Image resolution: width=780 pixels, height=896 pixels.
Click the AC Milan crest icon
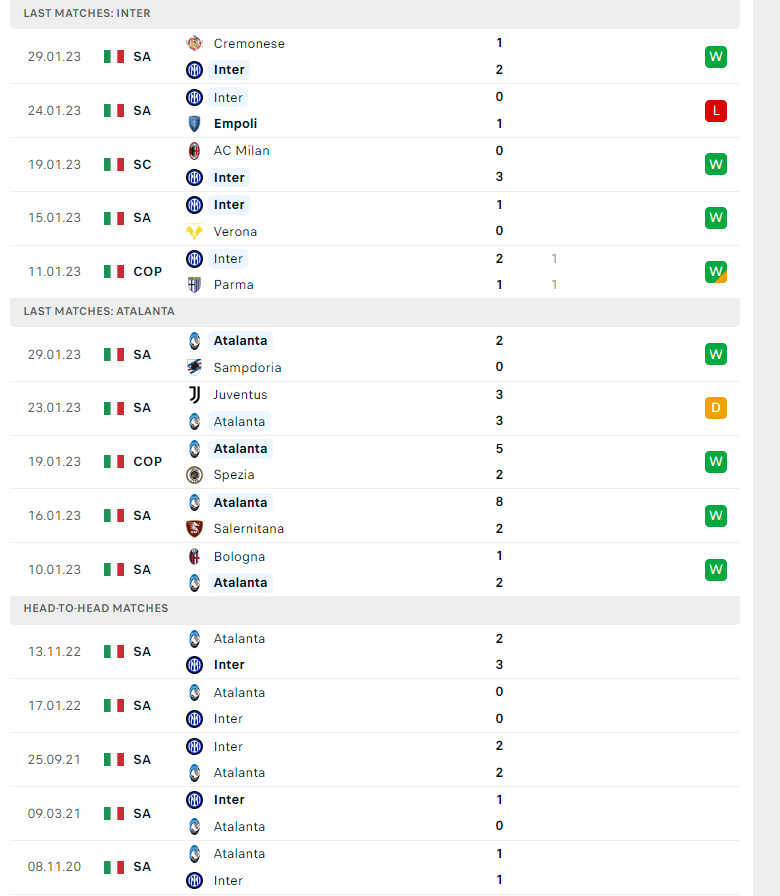[194, 151]
